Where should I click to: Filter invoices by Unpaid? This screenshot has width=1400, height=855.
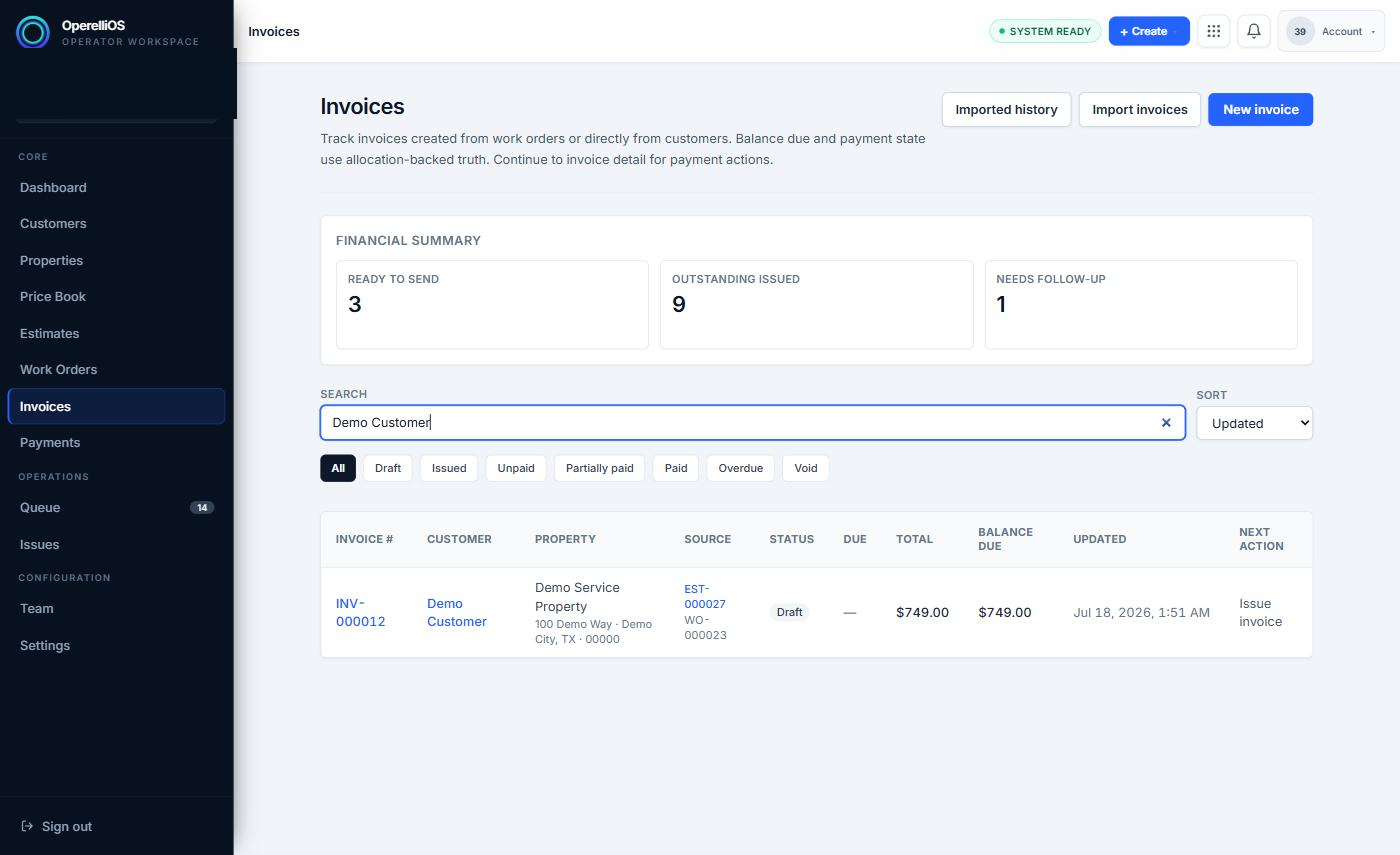[516, 468]
